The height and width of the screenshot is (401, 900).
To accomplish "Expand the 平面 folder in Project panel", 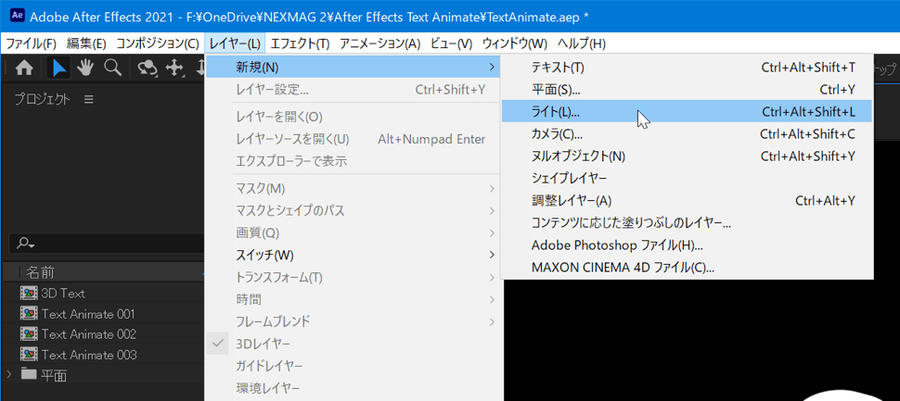I will click(x=9, y=375).
